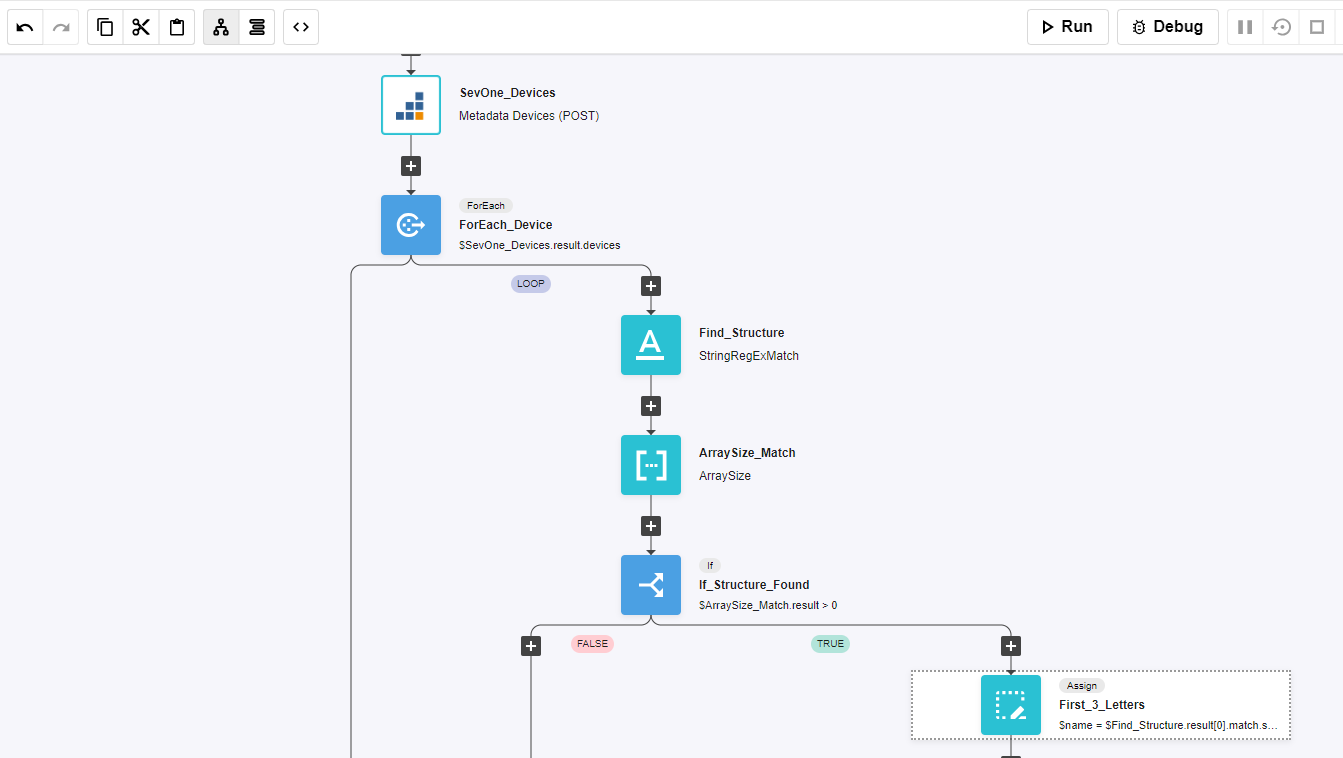The height and width of the screenshot is (758, 1343).
Task: Cut selection with the scissors icon
Action: pos(141,27)
